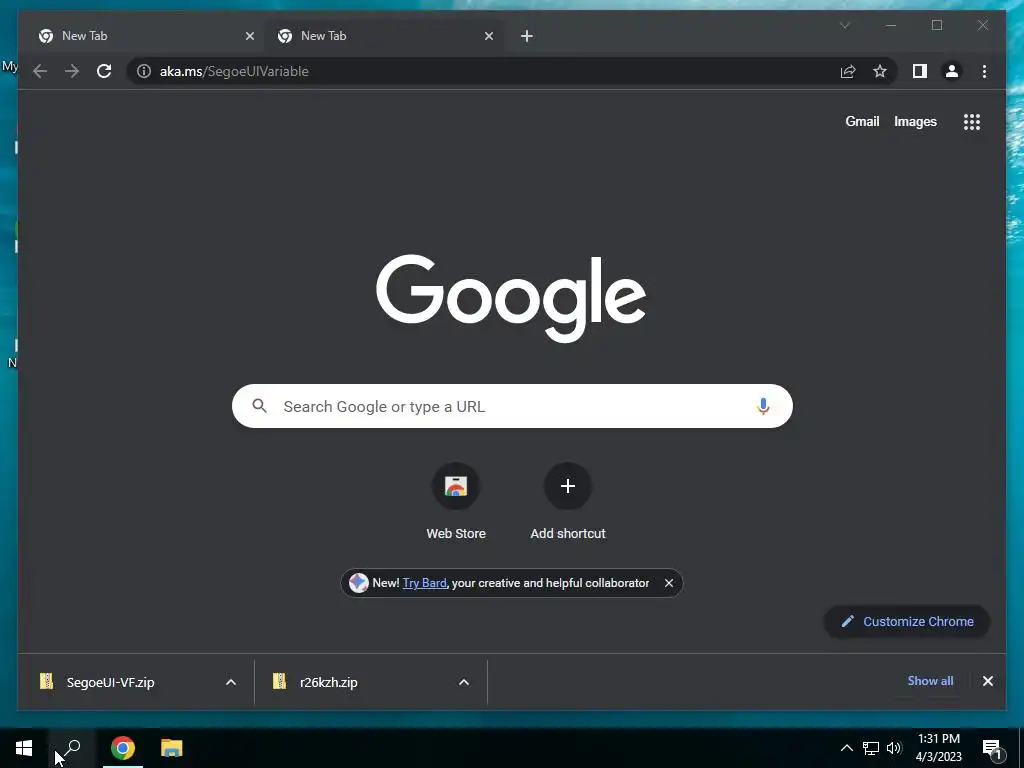Click the magnifier icon in the search box

click(x=259, y=406)
